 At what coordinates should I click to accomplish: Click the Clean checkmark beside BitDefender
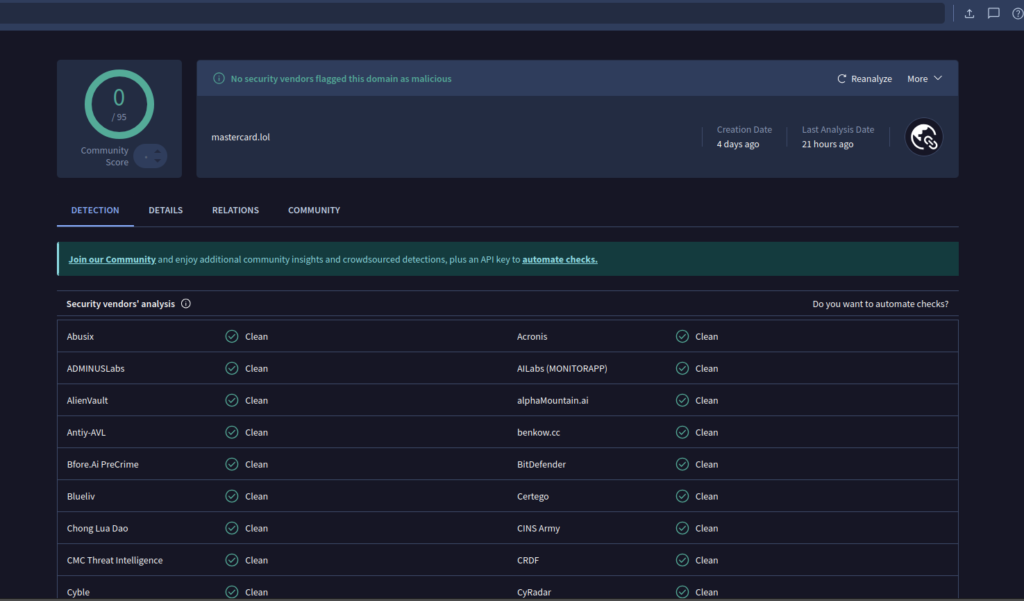pyautogui.click(x=682, y=464)
